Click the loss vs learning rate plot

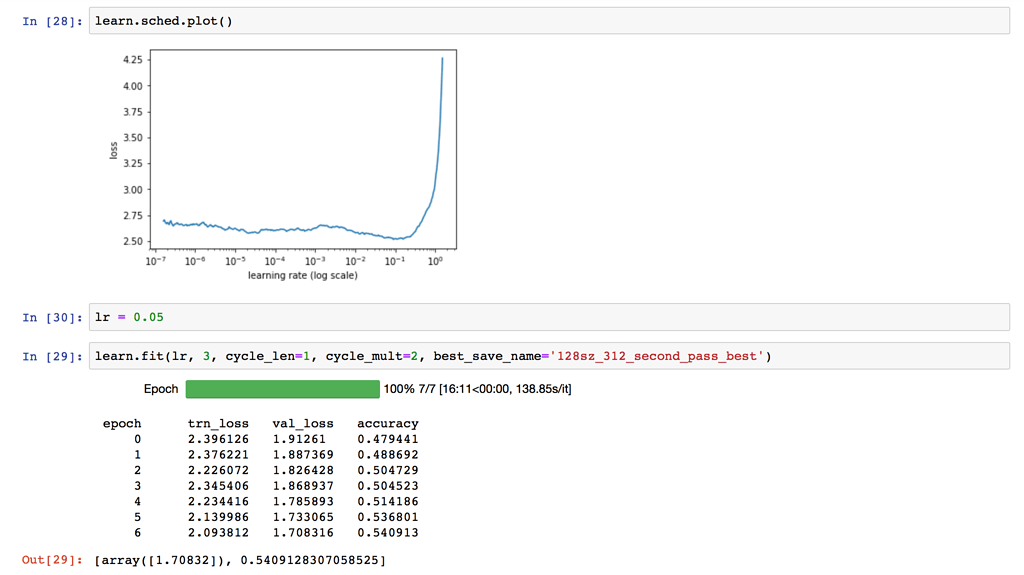[302, 150]
